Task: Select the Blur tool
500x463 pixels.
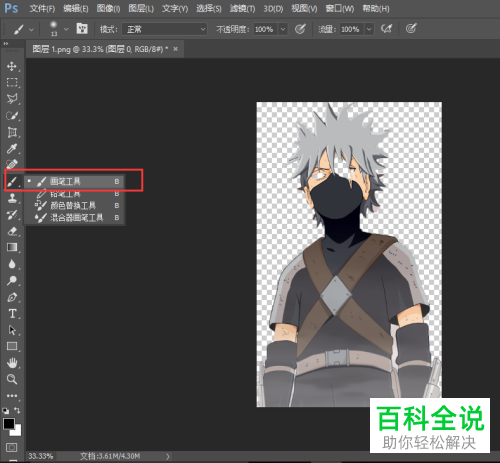Action: tap(12, 264)
